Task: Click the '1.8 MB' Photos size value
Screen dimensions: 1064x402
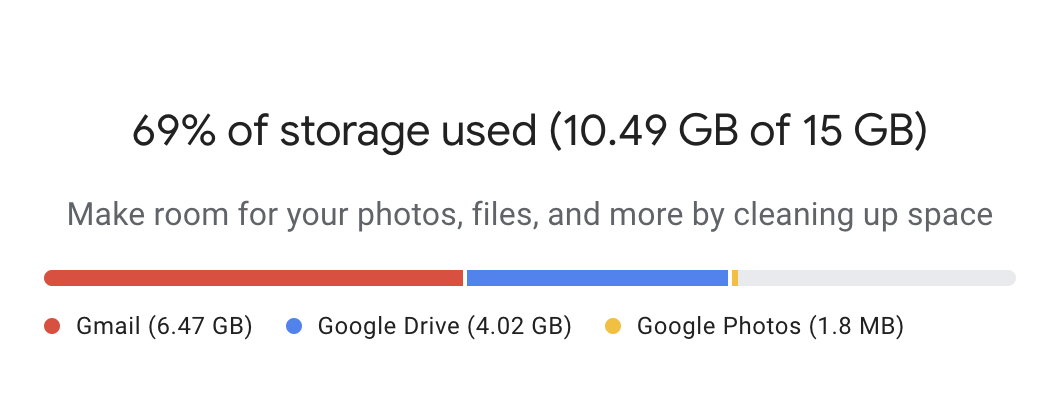Action: [x=856, y=327]
